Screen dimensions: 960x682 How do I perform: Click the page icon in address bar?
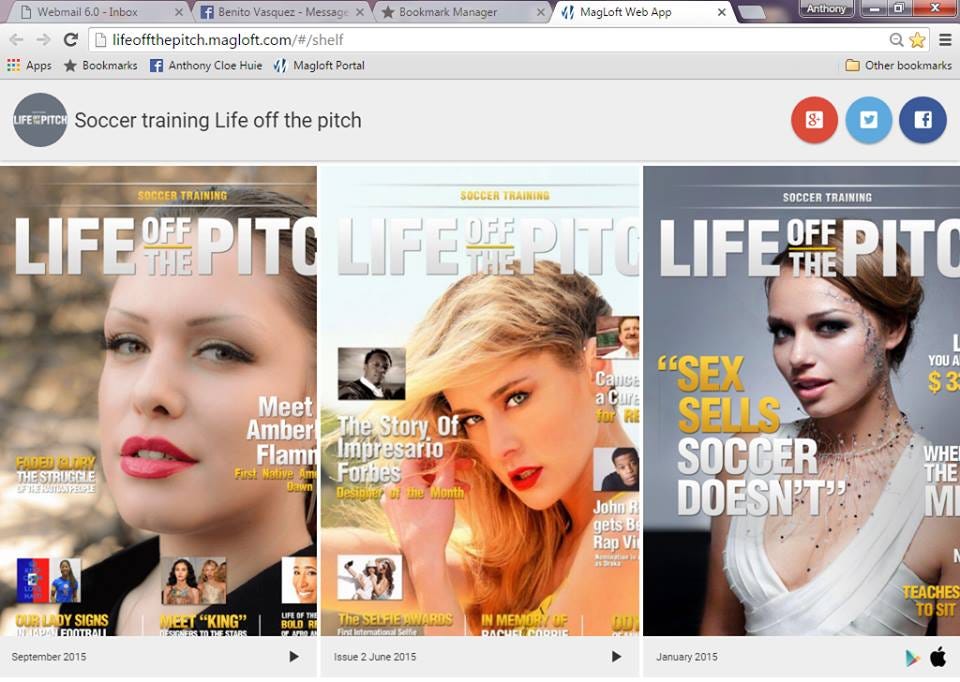click(100, 40)
